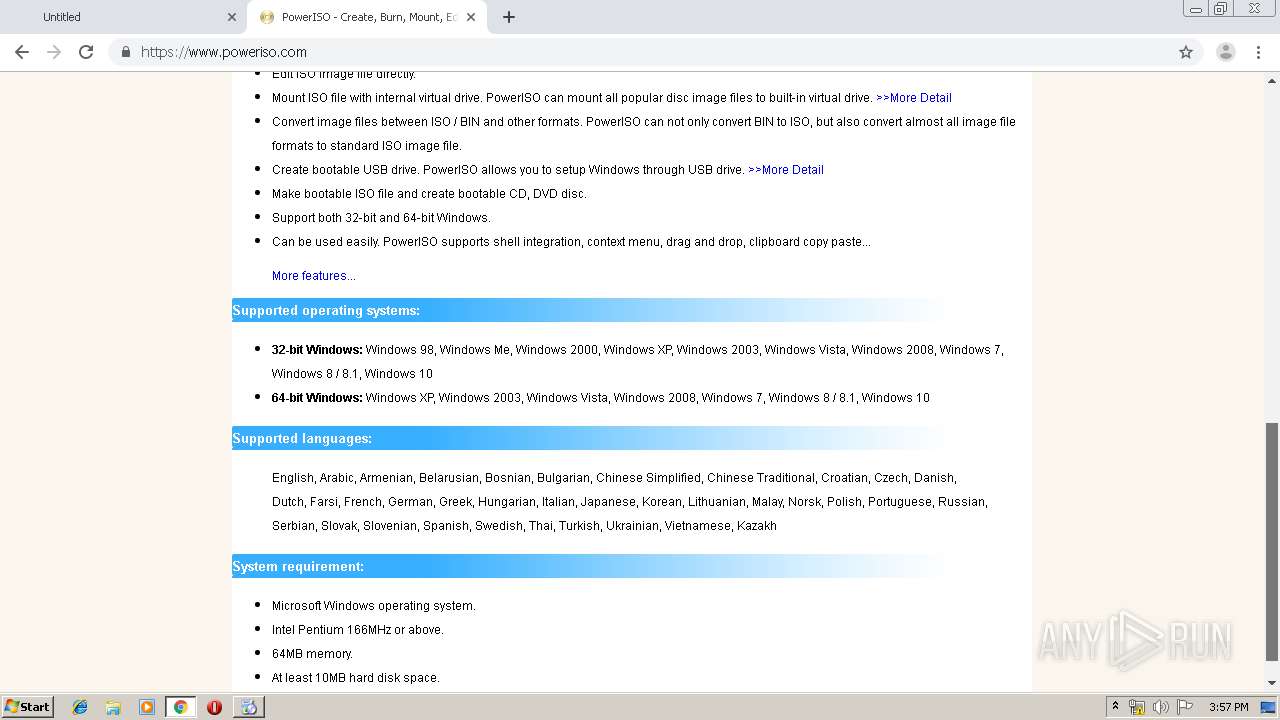The width and height of the screenshot is (1280, 720).
Task: Click the 'Can be used easily' feature line
Action: [571, 242]
